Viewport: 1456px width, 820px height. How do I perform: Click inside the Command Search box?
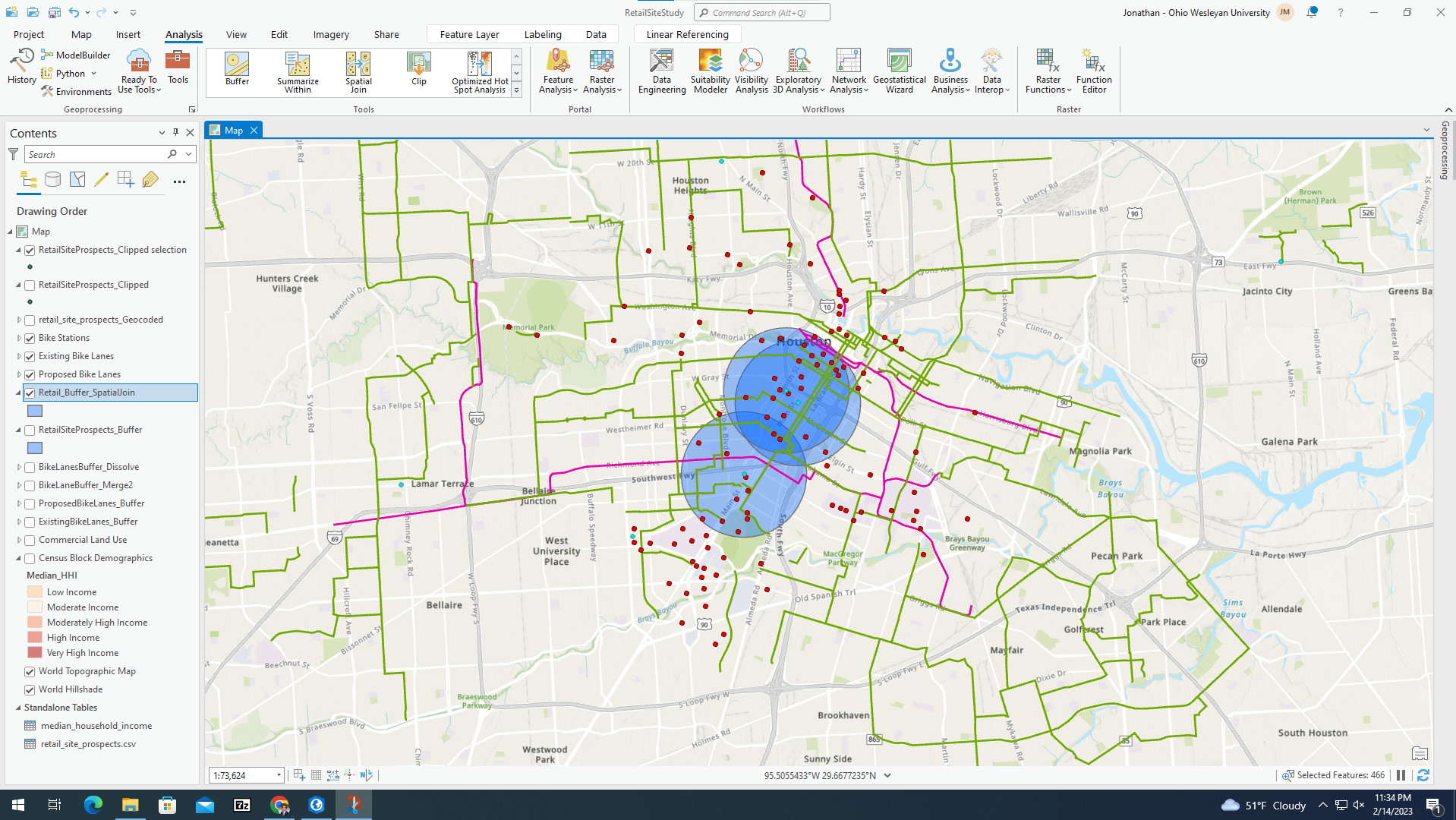(x=761, y=12)
